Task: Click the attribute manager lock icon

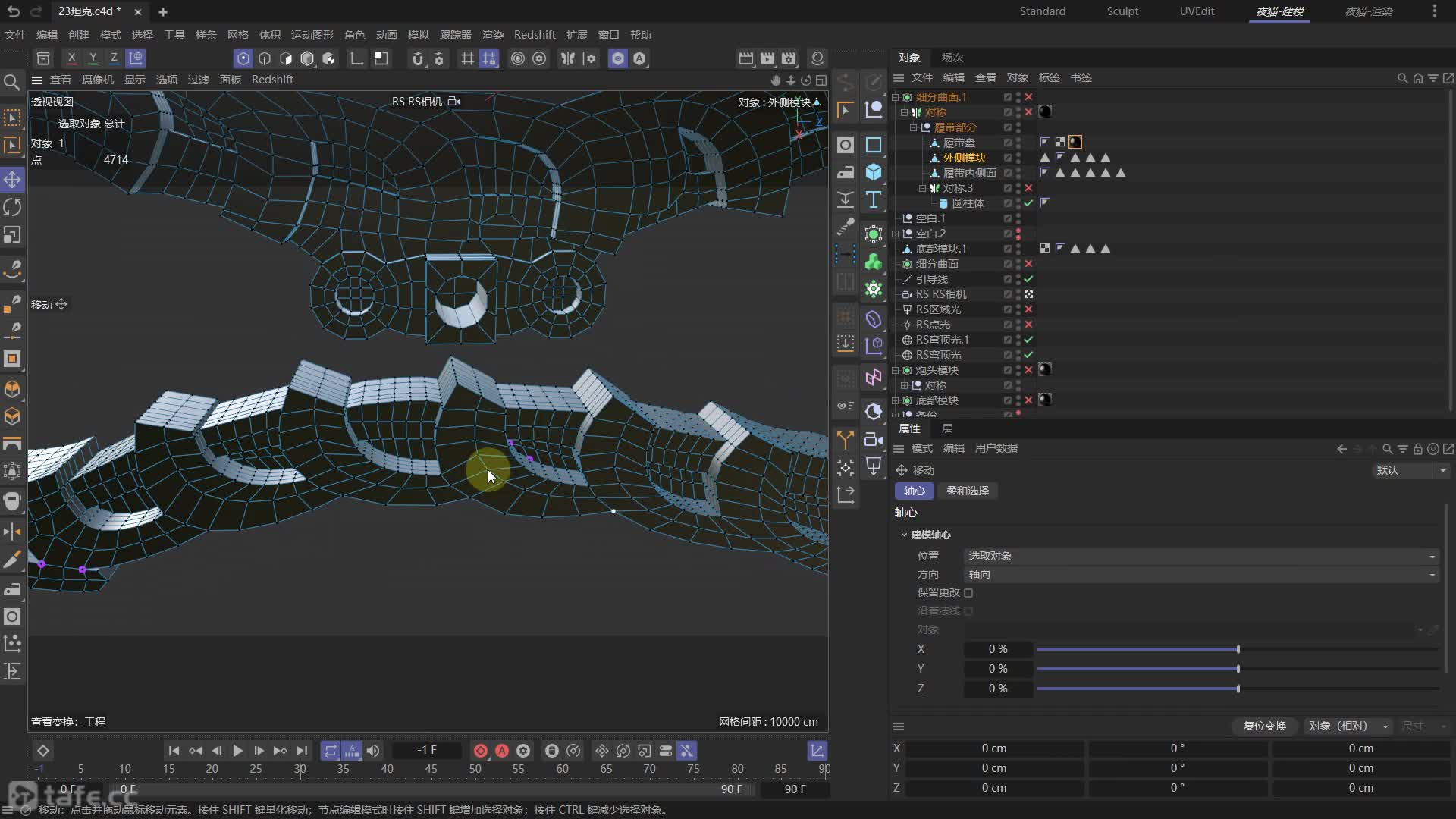Action: (1417, 449)
